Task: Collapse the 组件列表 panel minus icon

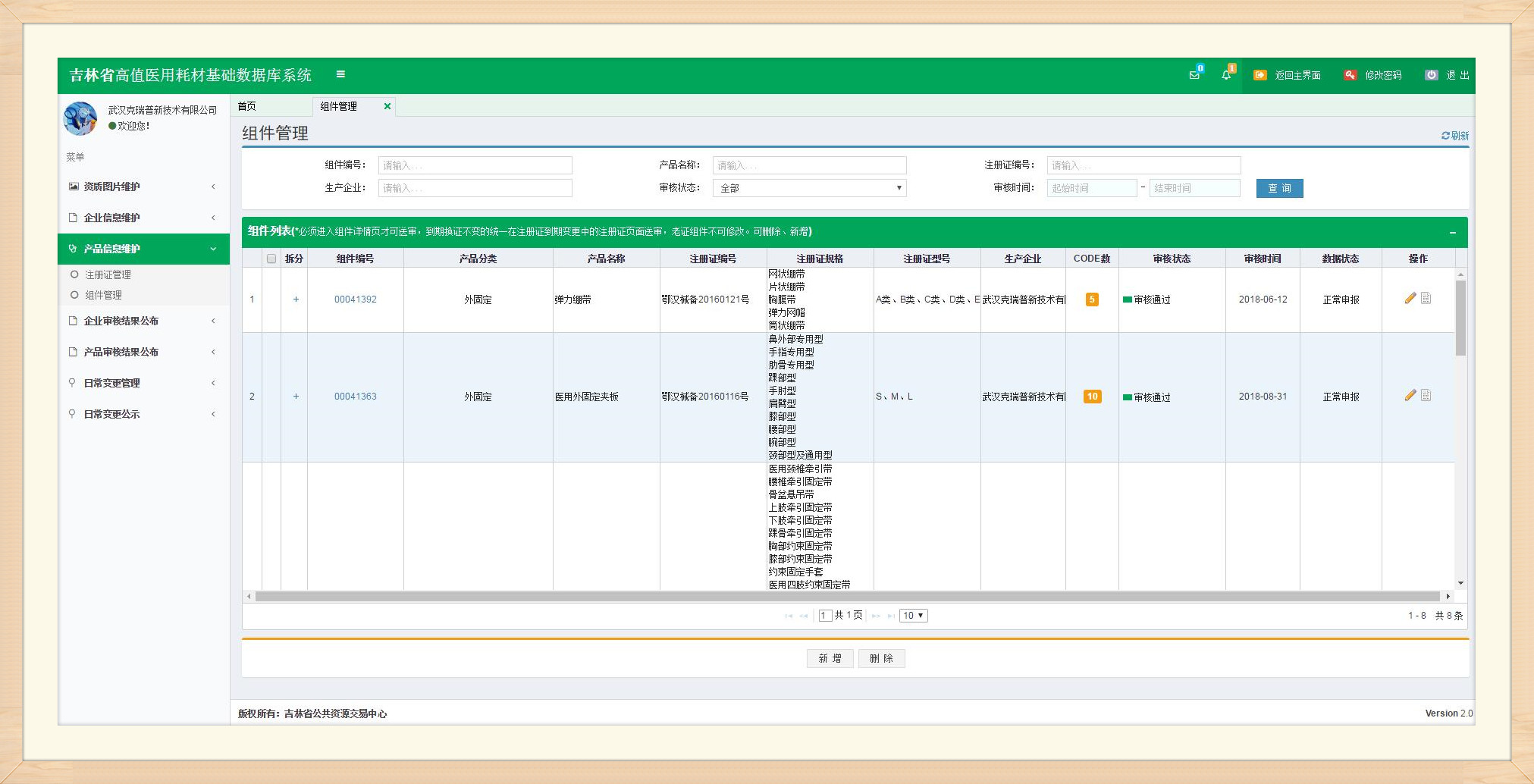Action: pyautogui.click(x=1452, y=233)
